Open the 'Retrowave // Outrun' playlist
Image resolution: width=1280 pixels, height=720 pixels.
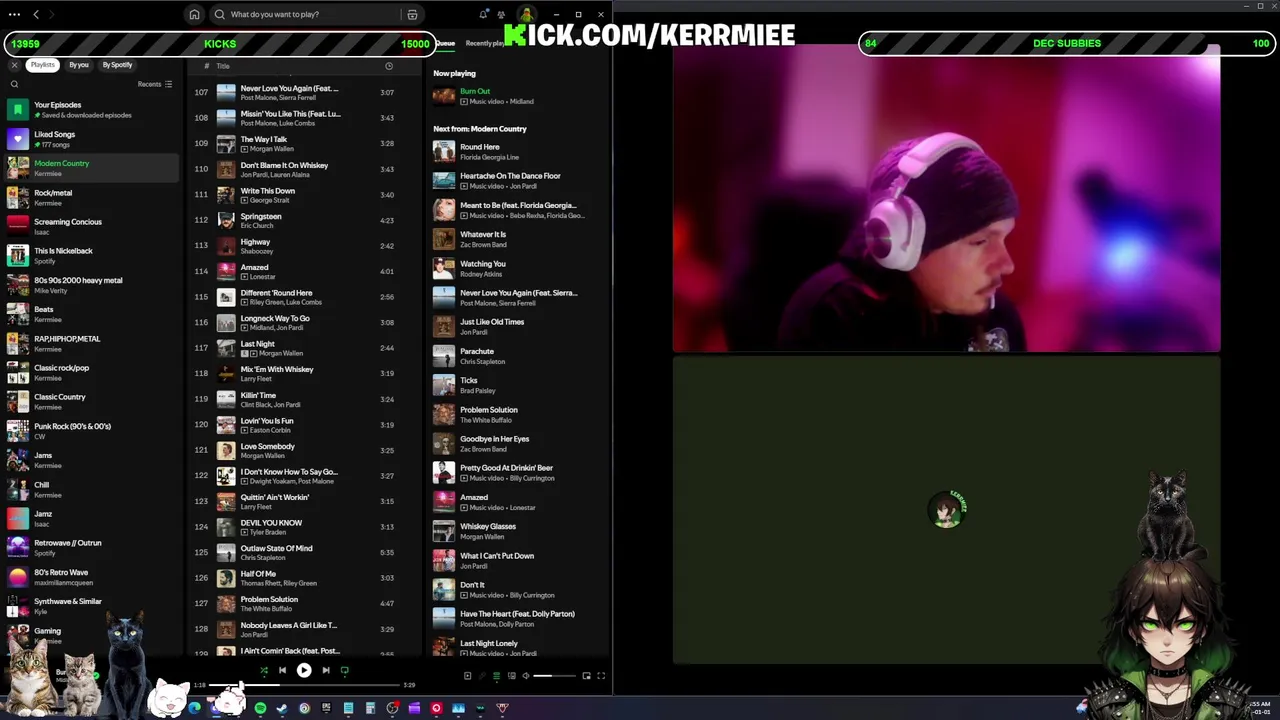tap(92, 548)
